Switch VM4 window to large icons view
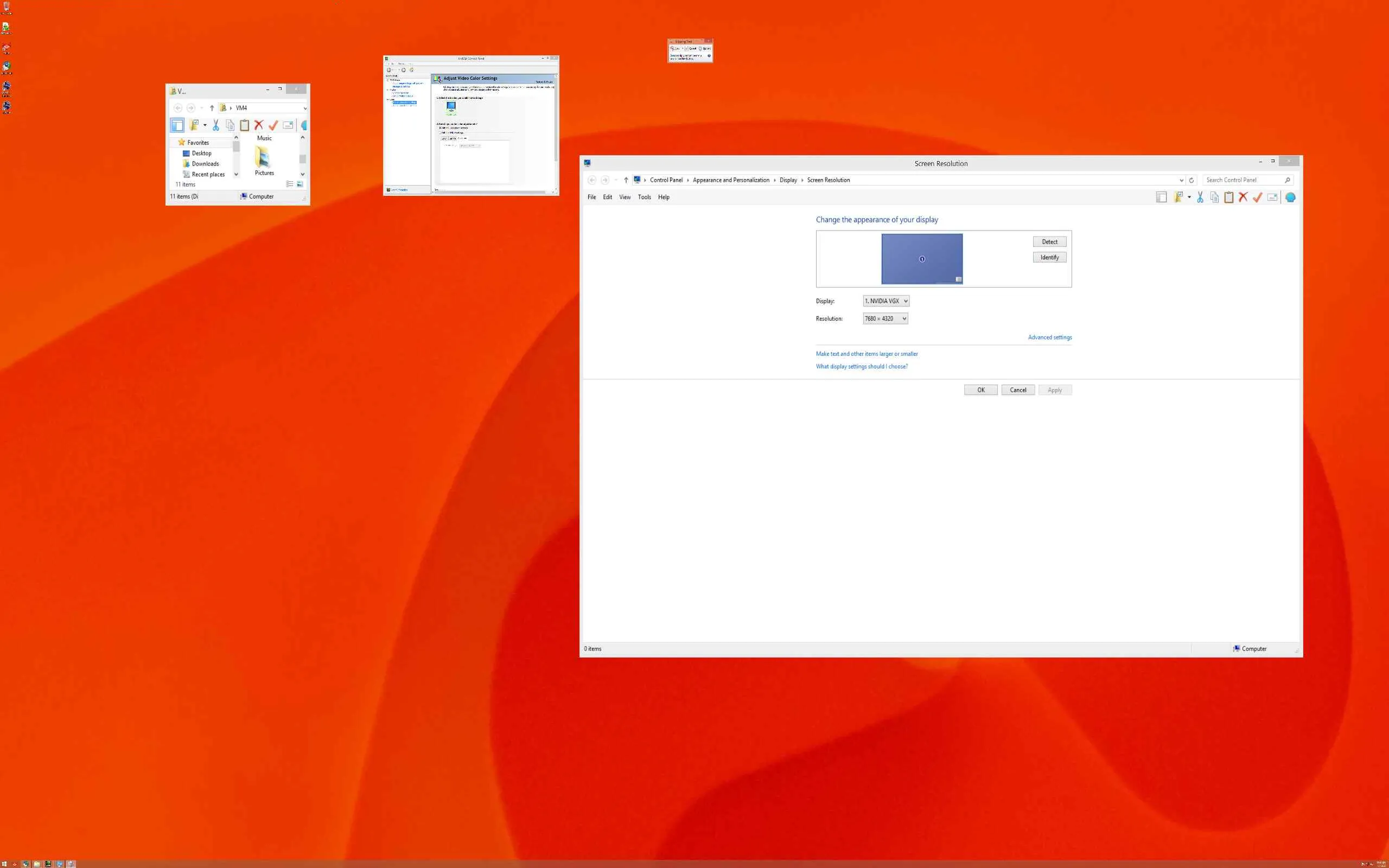 [300, 184]
